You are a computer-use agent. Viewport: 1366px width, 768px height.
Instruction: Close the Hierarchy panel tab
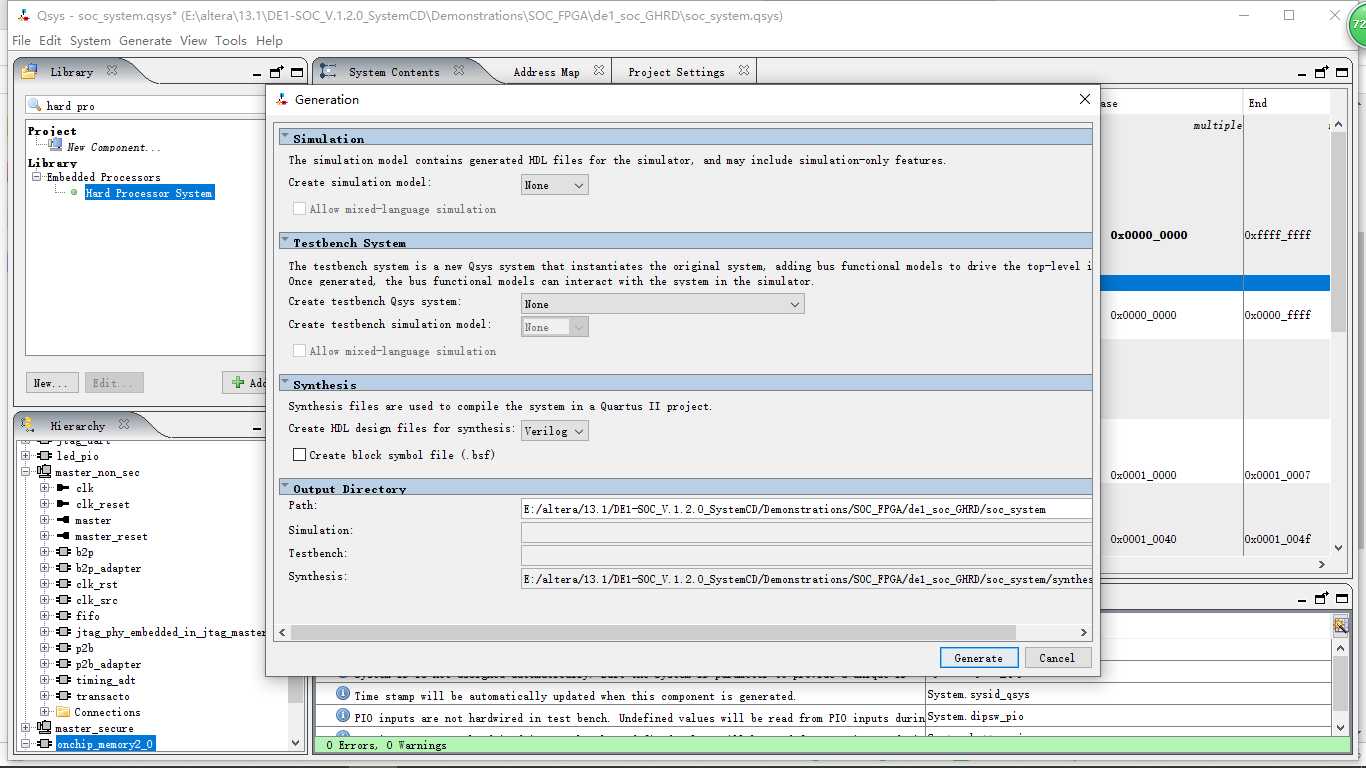(x=124, y=425)
